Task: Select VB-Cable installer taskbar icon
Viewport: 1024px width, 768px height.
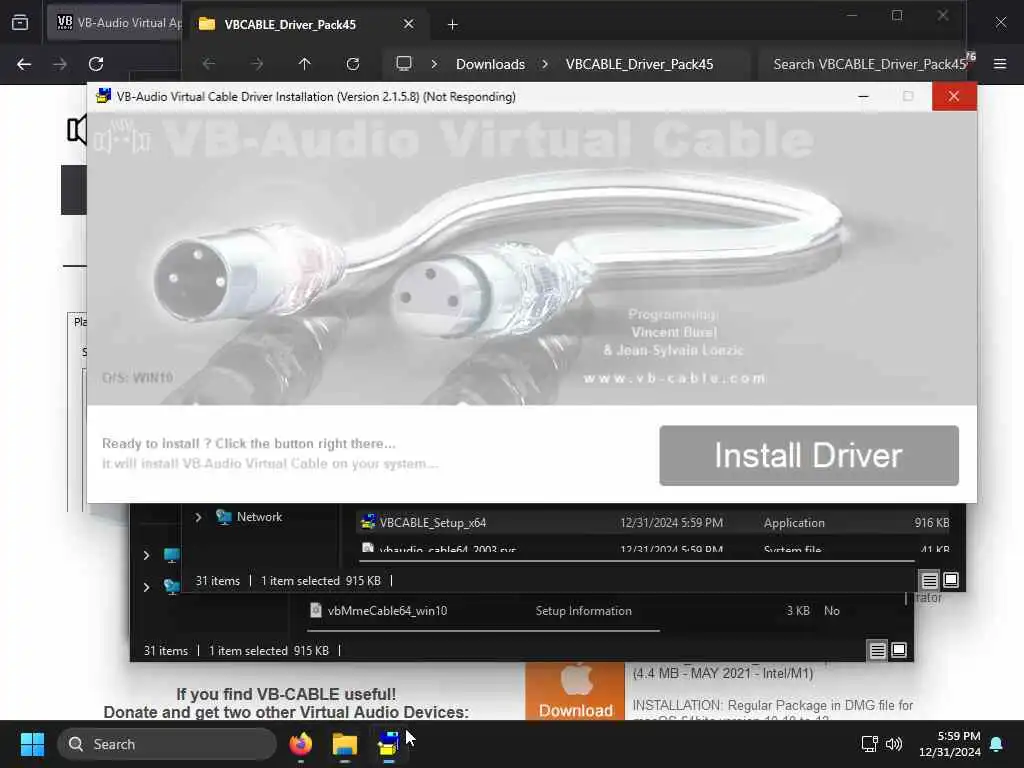Action: pyautogui.click(x=389, y=744)
